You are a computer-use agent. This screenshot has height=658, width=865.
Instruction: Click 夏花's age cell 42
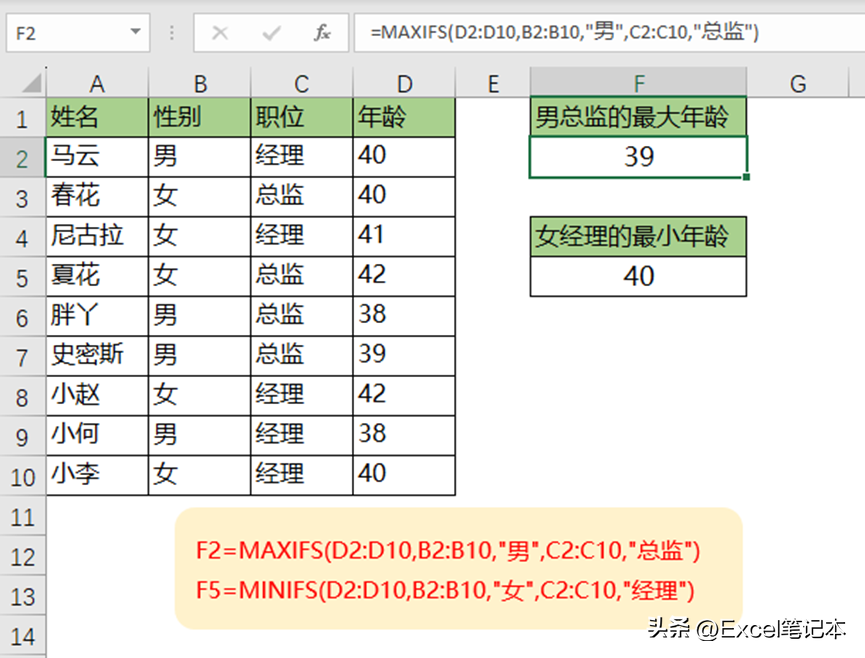404,276
